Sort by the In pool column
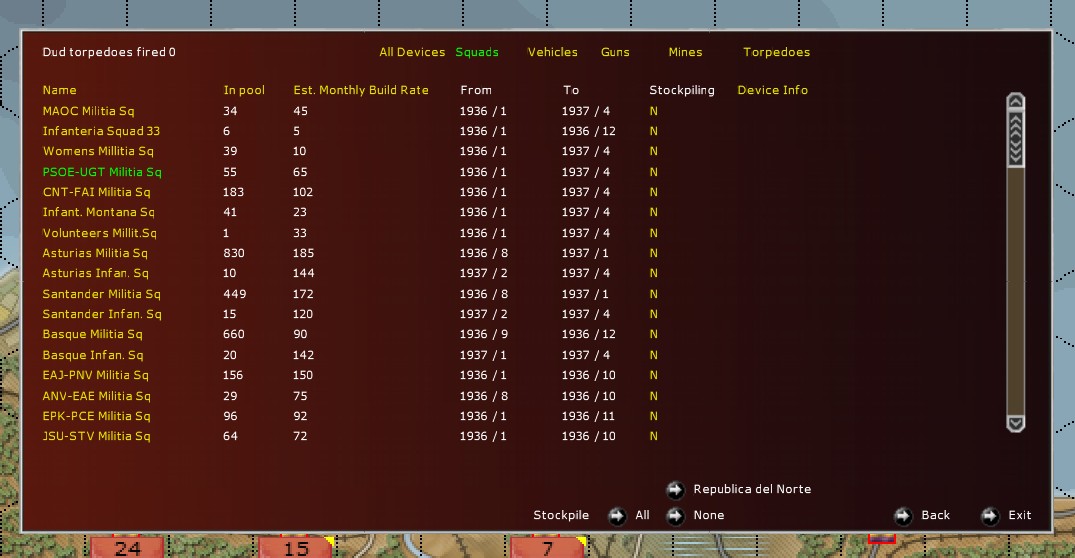This screenshot has width=1075, height=558. click(x=244, y=90)
